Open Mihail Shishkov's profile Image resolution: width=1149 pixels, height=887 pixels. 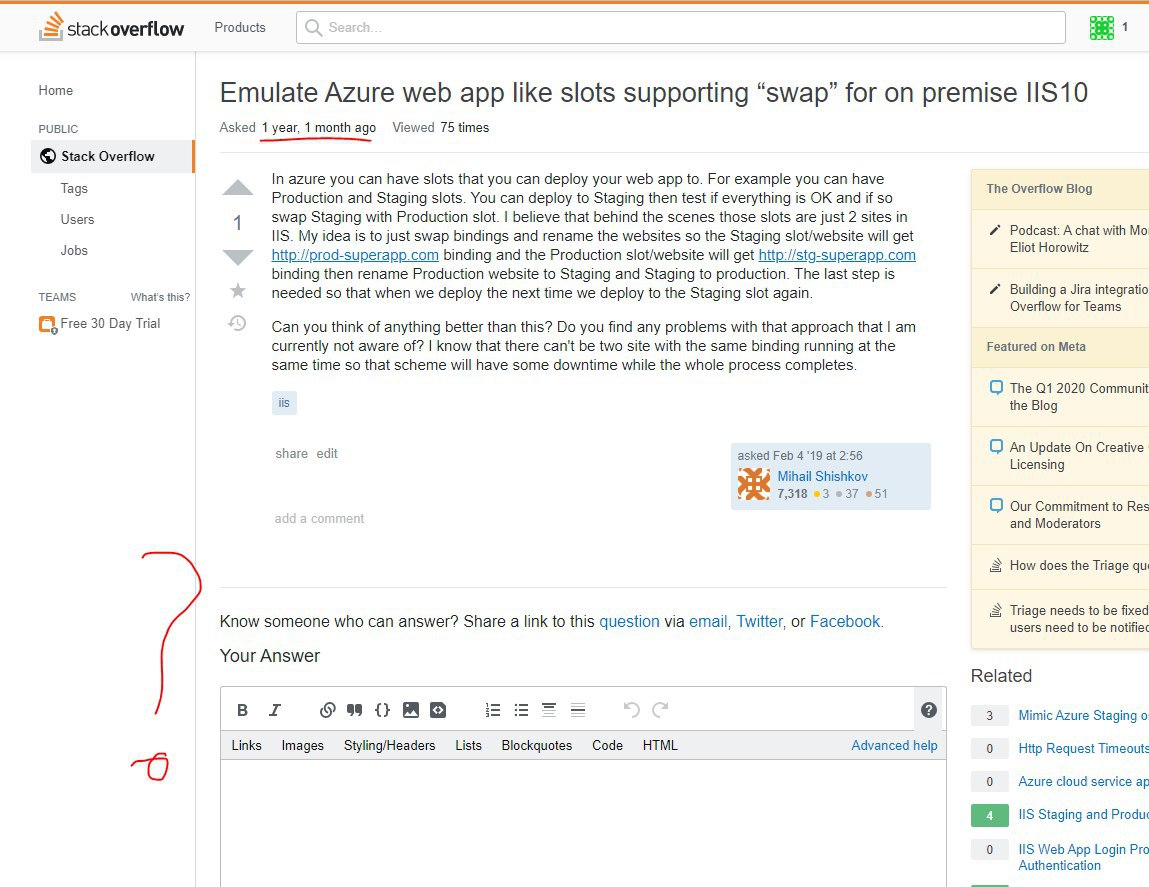click(x=822, y=476)
